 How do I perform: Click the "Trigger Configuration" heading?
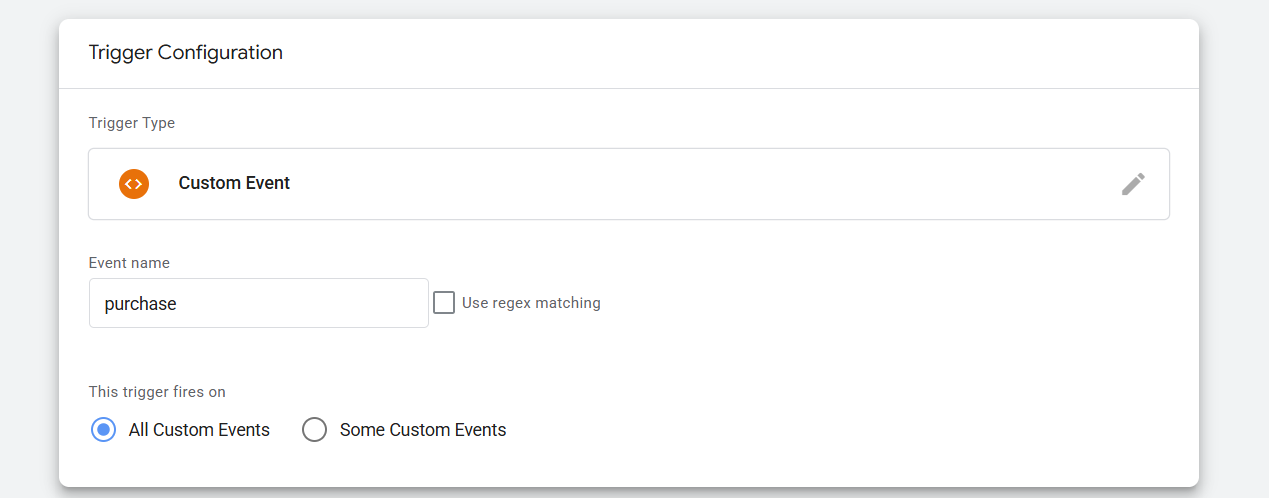pos(185,53)
